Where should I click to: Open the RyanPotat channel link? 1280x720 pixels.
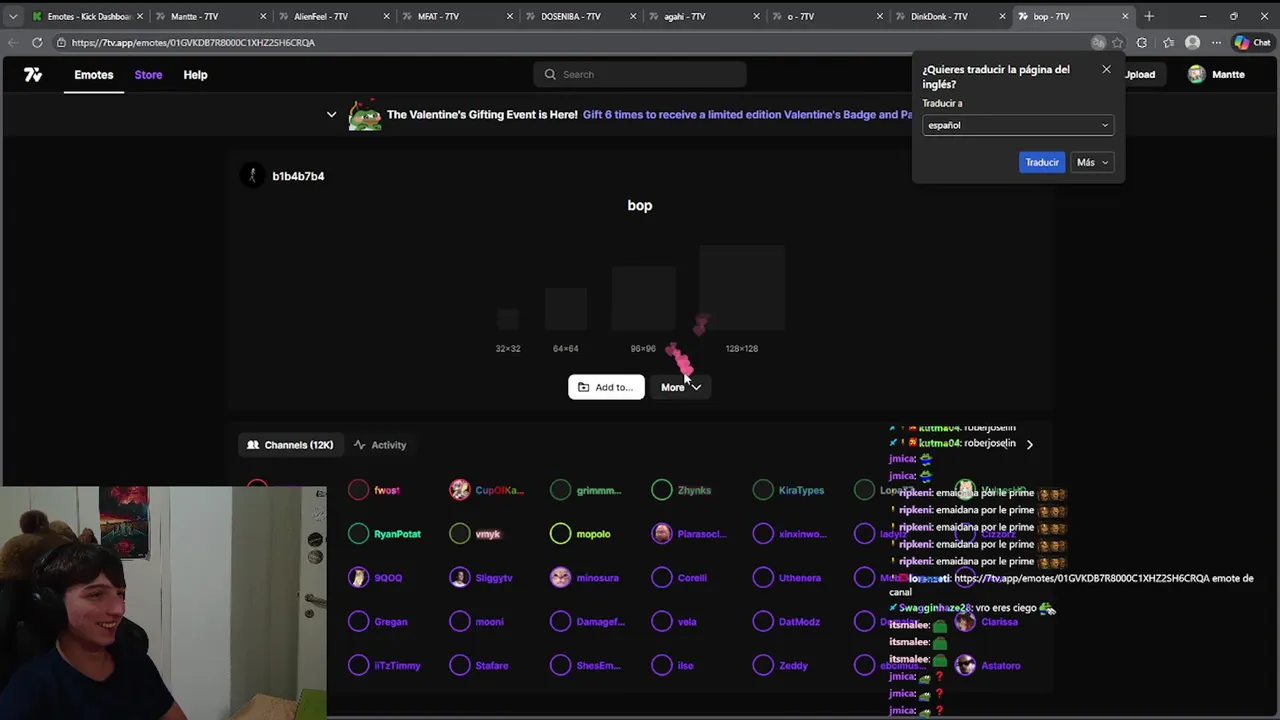(x=397, y=534)
